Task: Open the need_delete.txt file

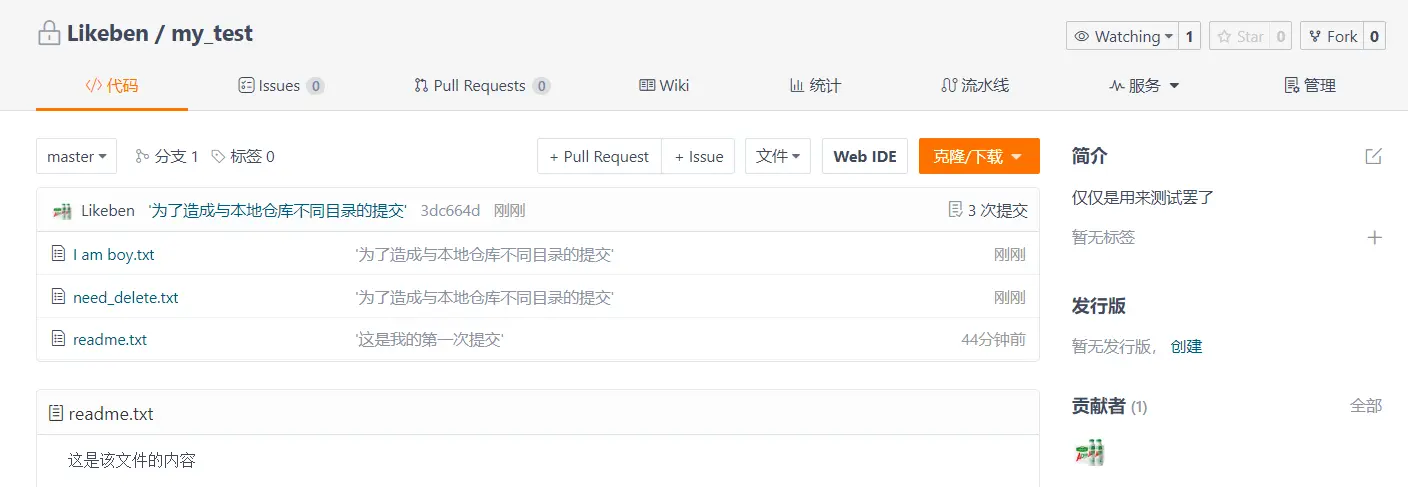Action: click(x=126, y=297)
